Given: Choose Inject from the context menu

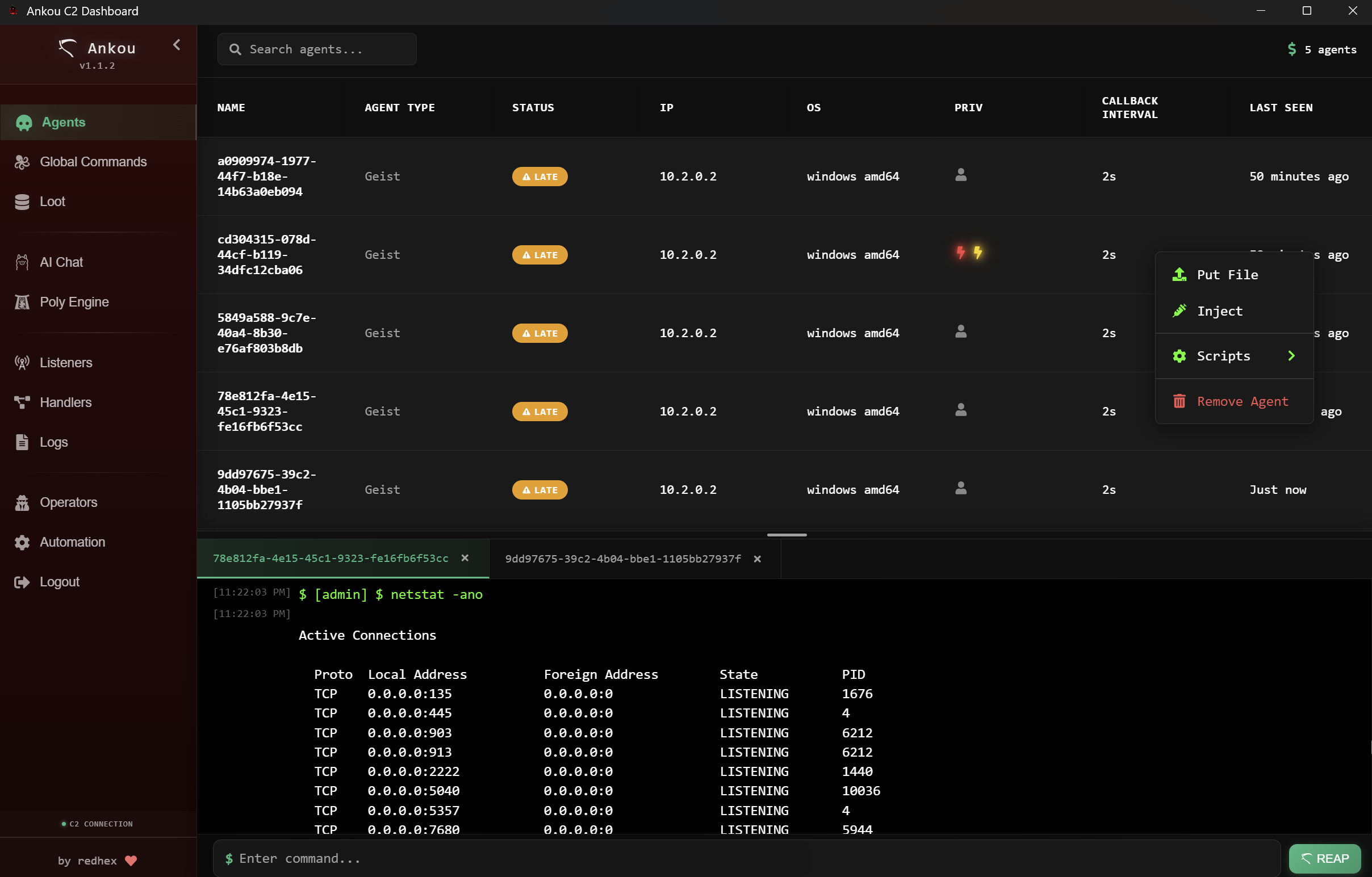Looking at the screenshot, I should pyautogui.click(x=1219, y=311).
